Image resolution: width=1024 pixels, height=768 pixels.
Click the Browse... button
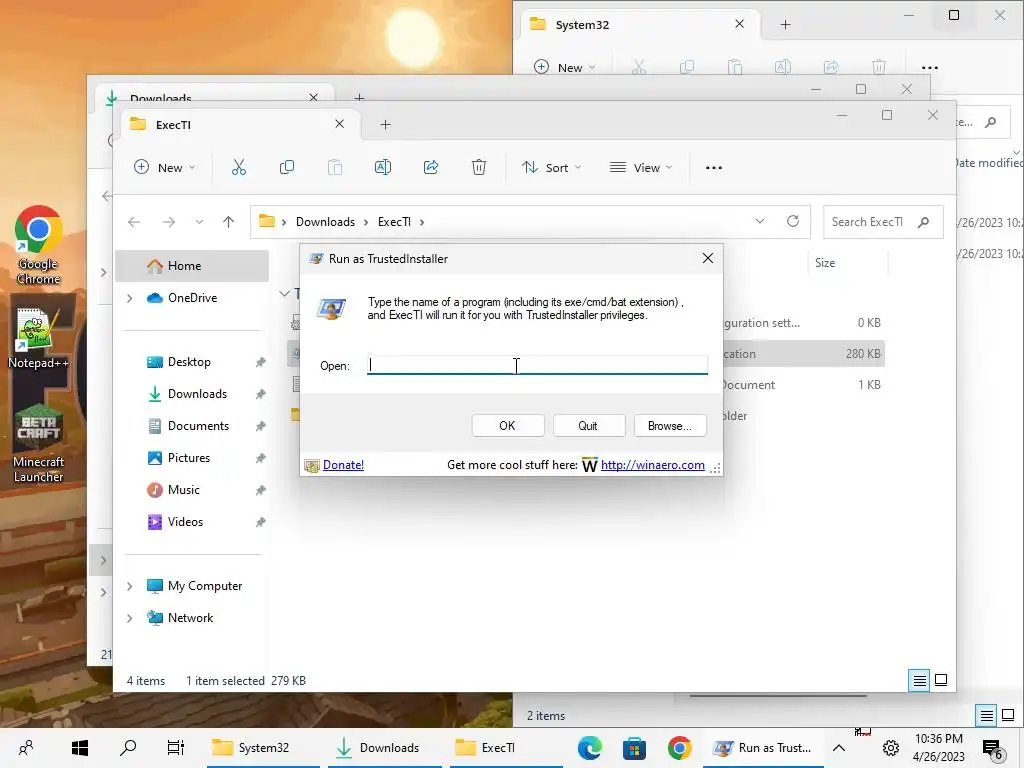tap(669, 426)
